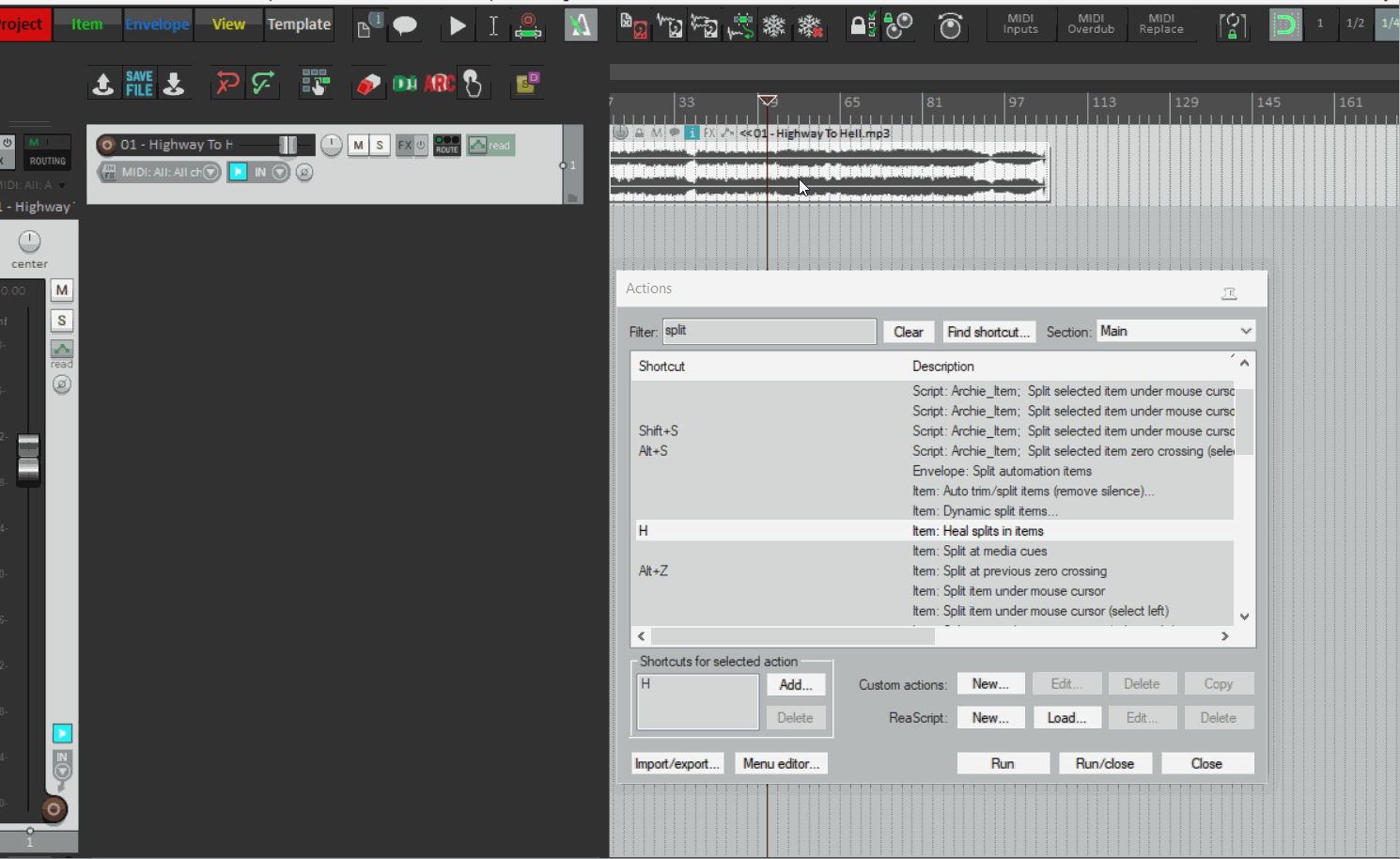Open the Section dropdown showing Main

[x=1175, y=331]
